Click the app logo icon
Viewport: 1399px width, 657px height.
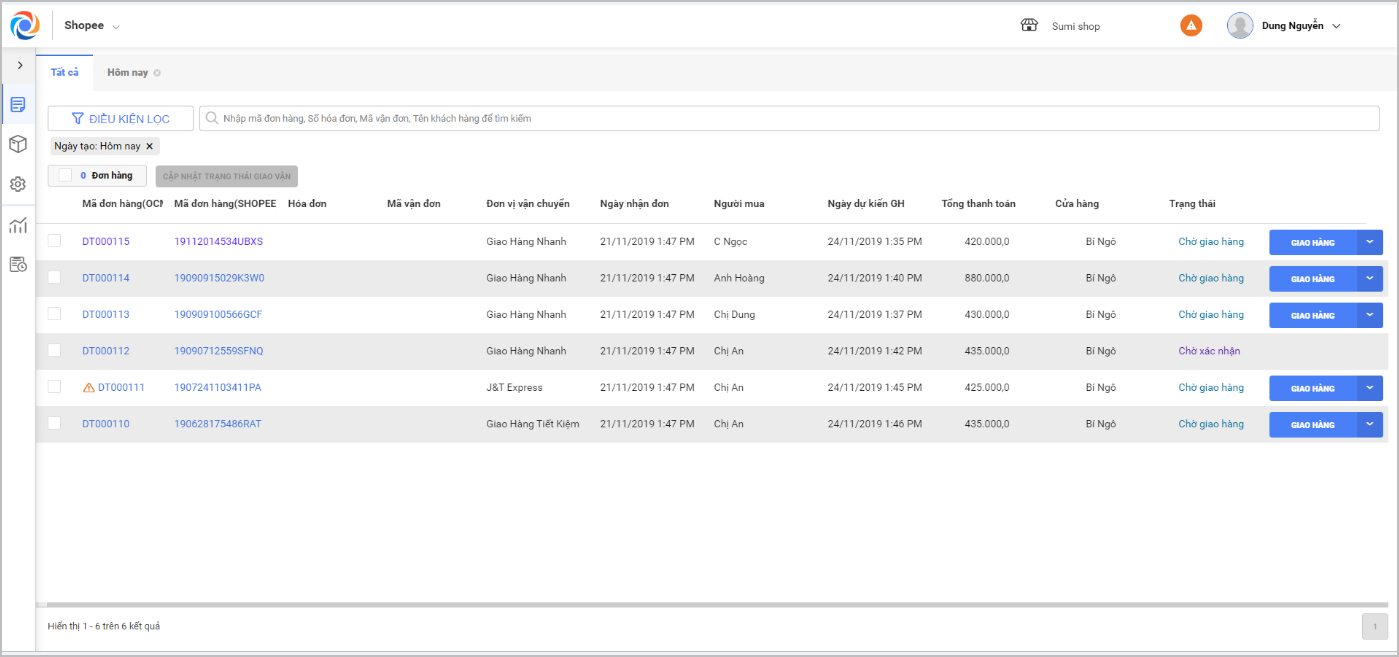[25, 25]
